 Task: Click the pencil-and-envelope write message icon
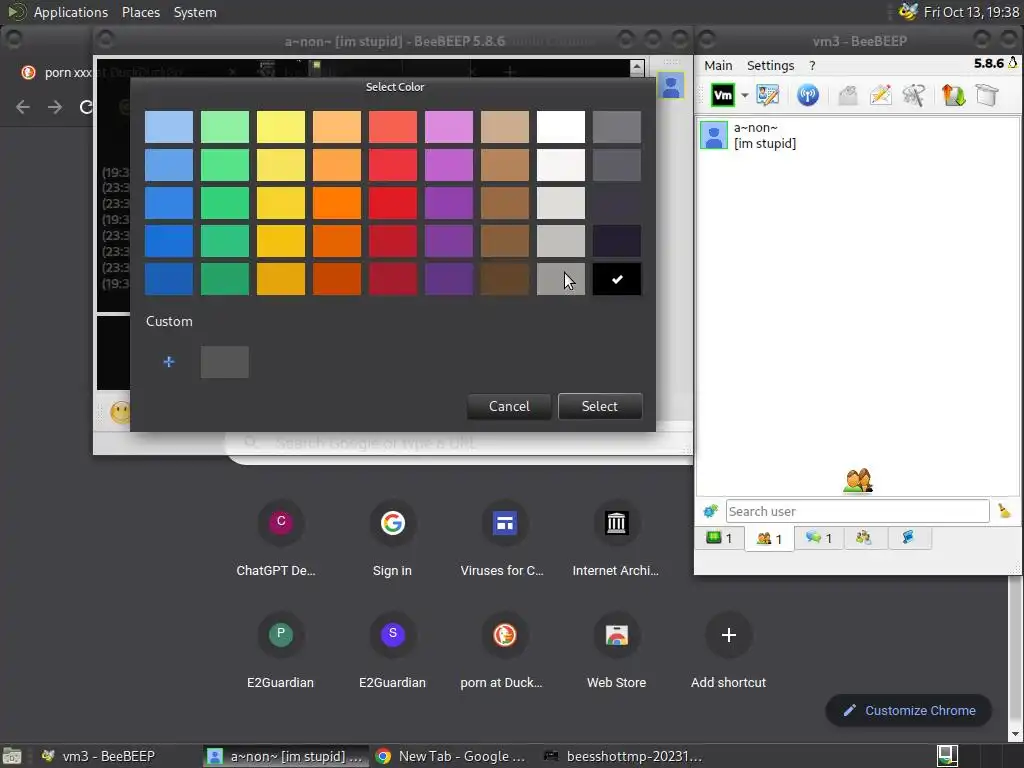click(880, 95)
